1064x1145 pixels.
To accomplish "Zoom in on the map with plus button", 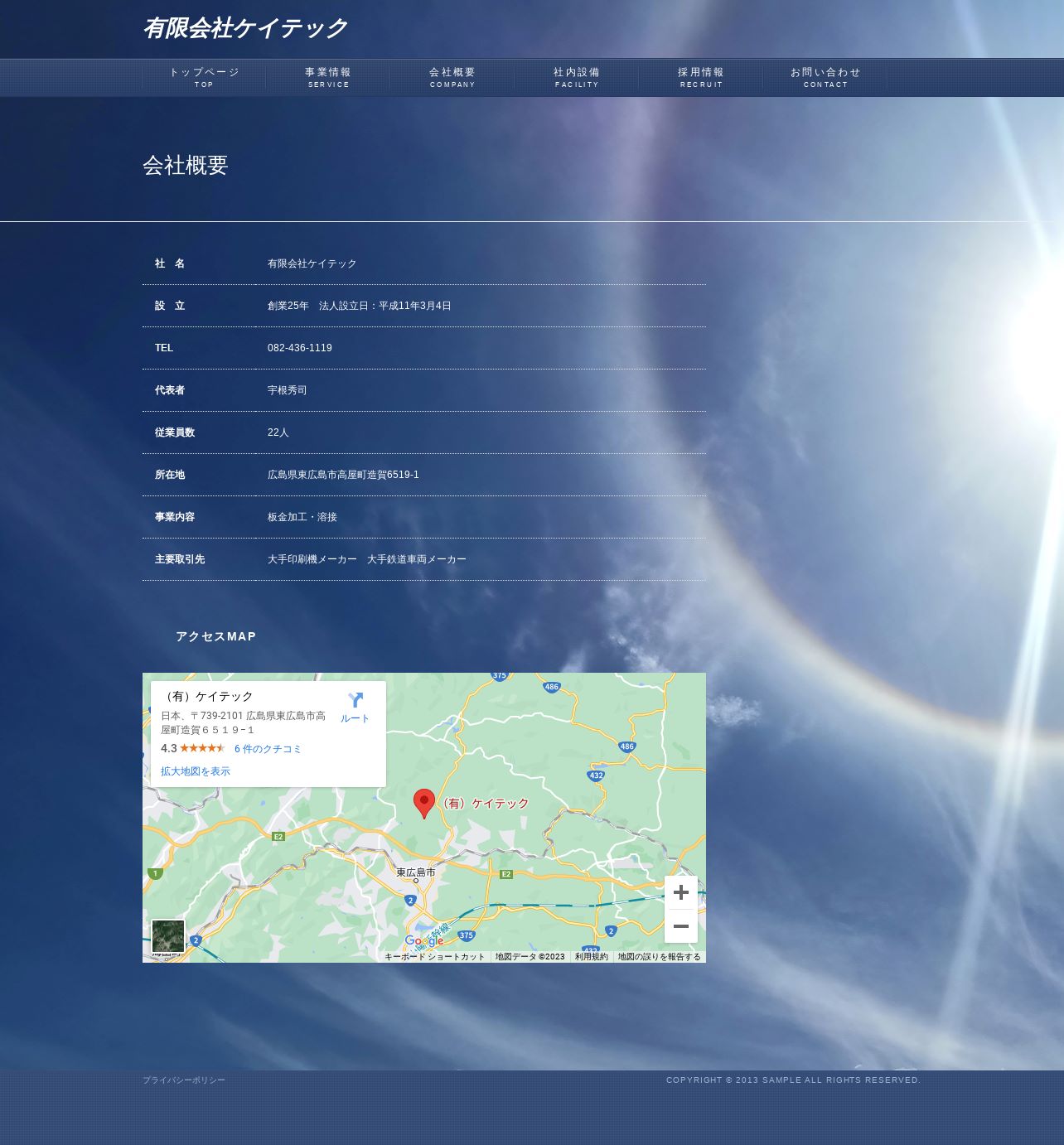I will 681,892.
